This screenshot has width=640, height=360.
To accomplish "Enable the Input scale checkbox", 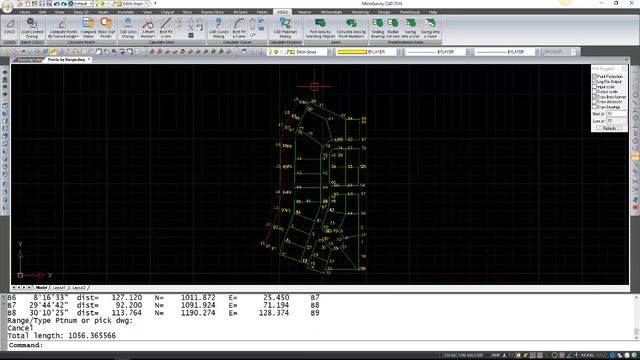I will click(x=594, y=87).
